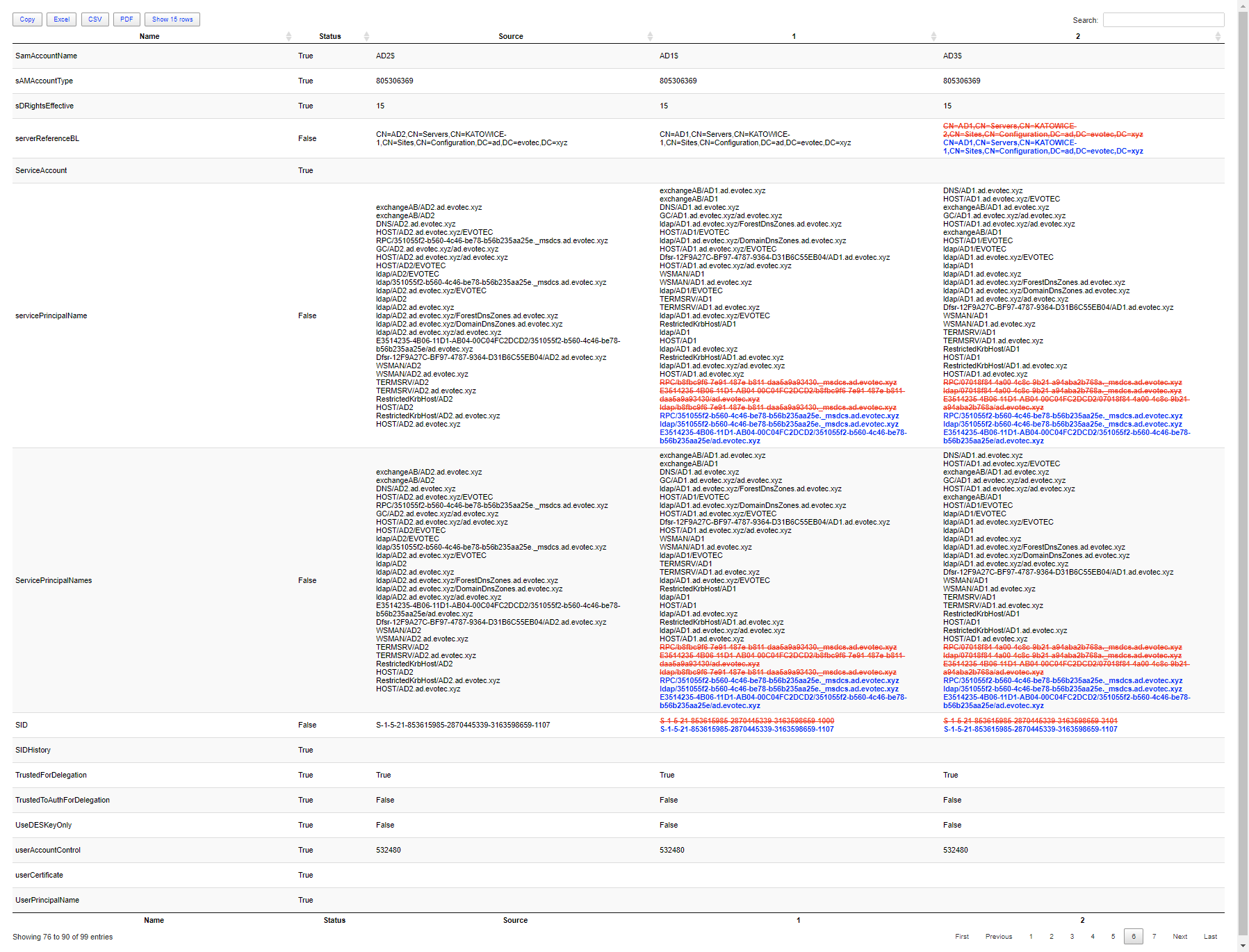This screenshot has height=952, width=1249.
Task: Export the table to Excel
Action: click(x=61, y=19)
